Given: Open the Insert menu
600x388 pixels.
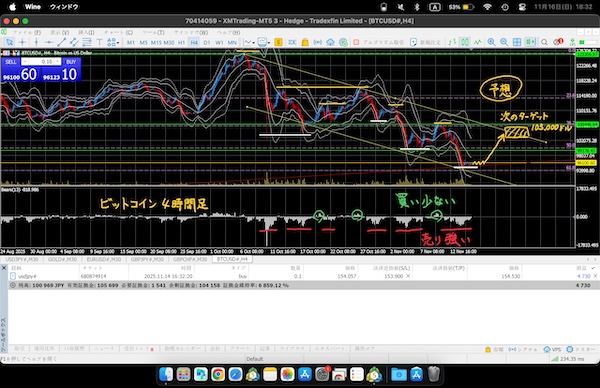Looking at the screenshot, I should pos(86,33).
